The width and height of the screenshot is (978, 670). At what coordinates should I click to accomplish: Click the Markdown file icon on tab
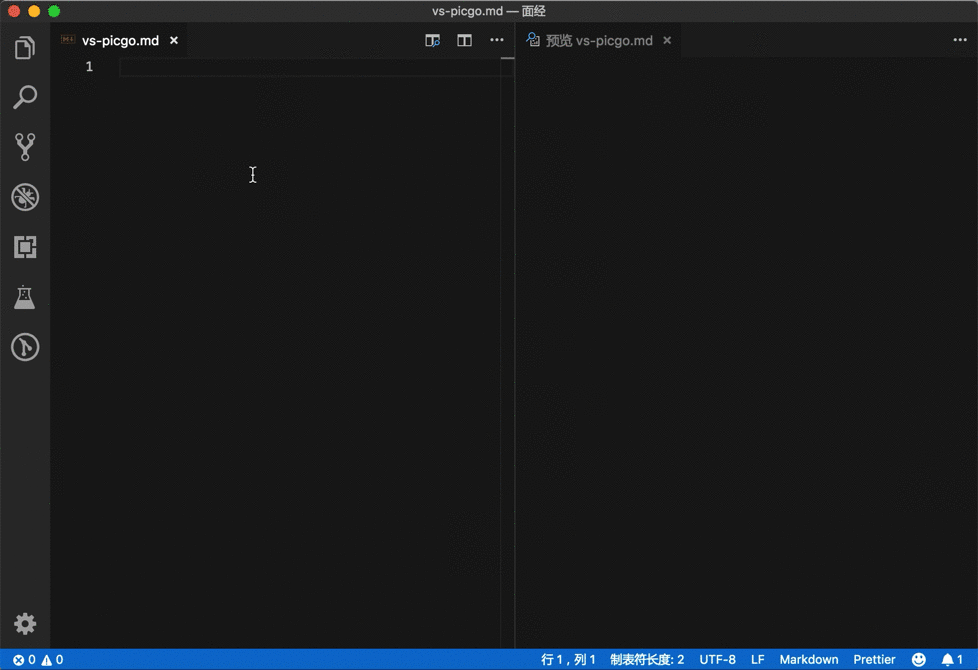pos(68,40)
